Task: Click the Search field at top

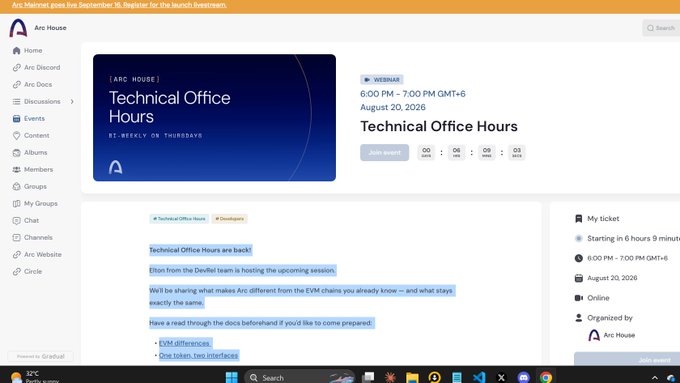Action: pyautogui.click(x=661, y=28)
